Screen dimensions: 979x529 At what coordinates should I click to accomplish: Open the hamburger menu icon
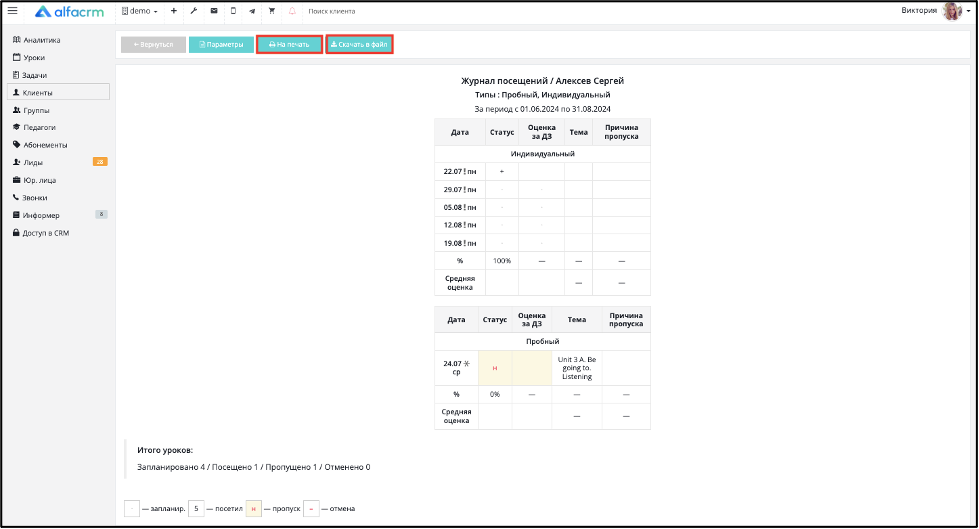coord(12,11)
